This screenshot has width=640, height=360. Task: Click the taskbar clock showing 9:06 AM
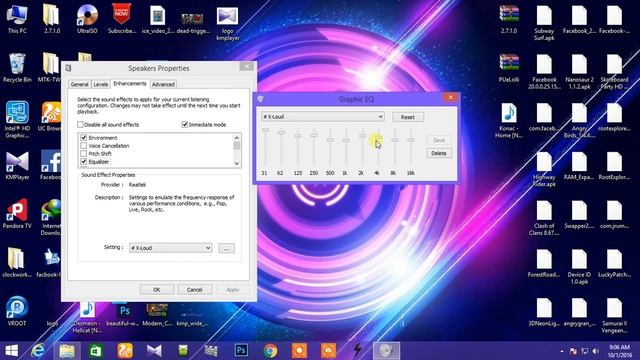(x=620, y=351)
